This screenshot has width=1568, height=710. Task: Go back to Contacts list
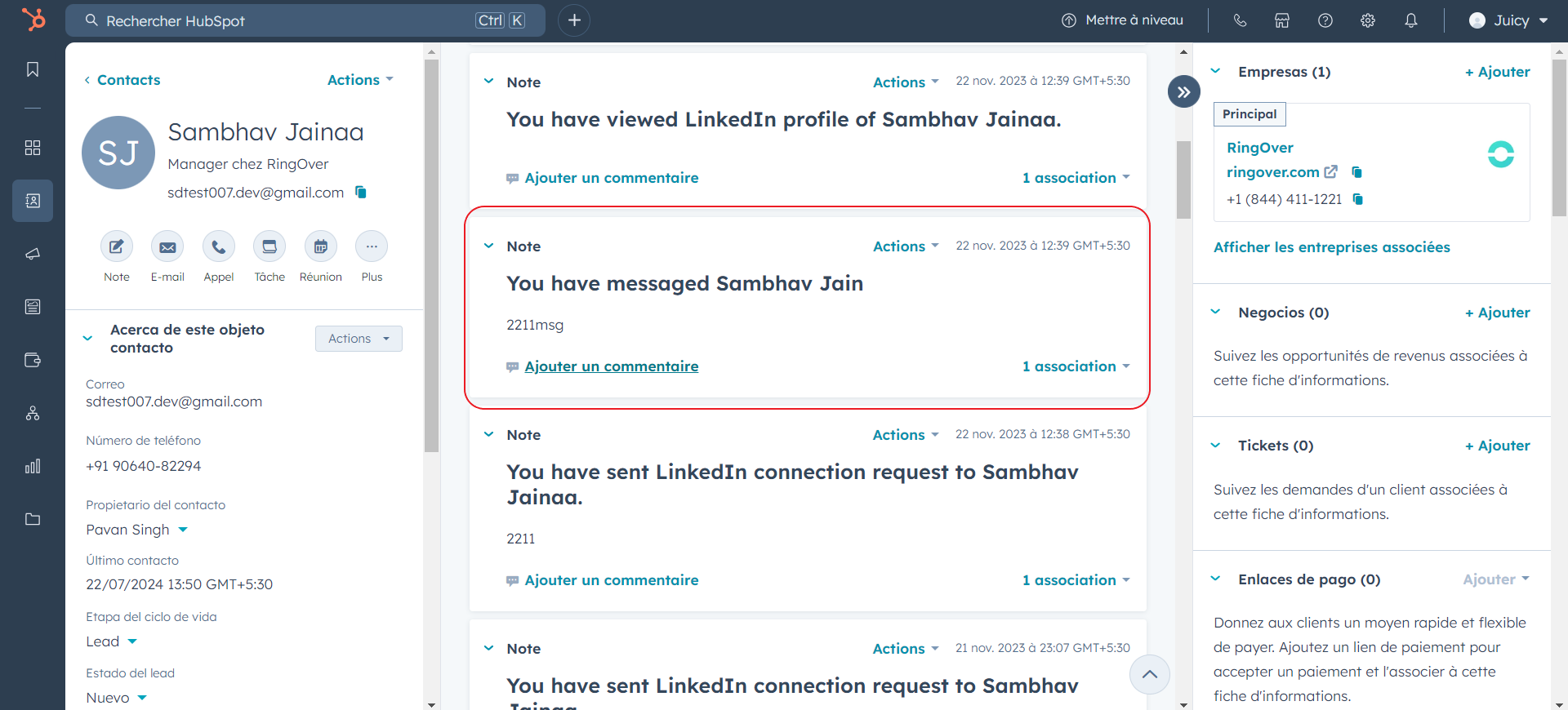[x=122, y=80]
